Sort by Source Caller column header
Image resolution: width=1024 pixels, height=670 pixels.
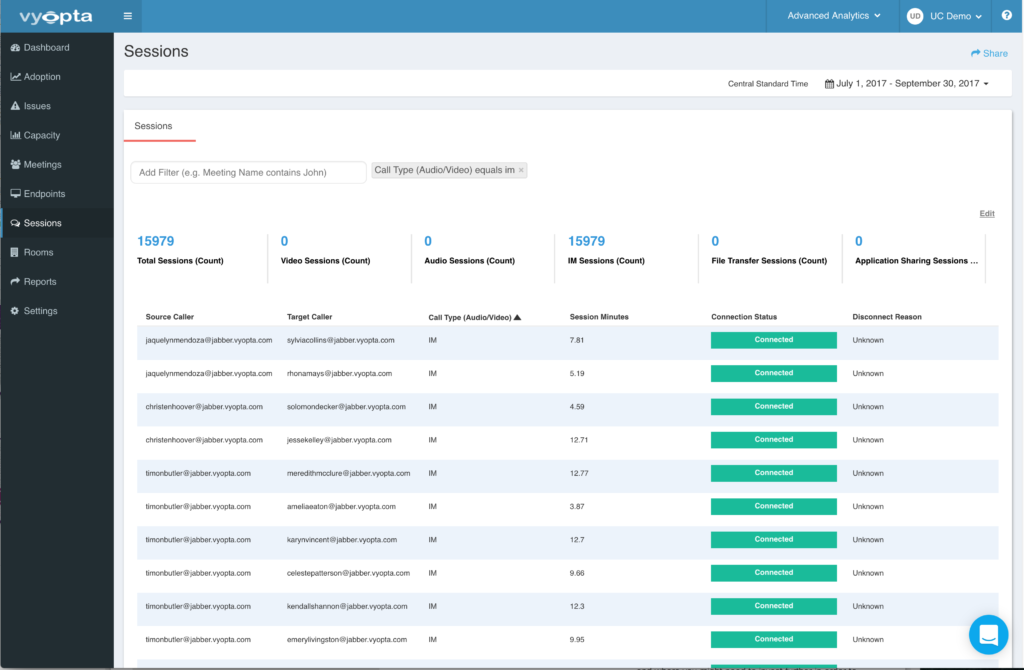point(170,317)
